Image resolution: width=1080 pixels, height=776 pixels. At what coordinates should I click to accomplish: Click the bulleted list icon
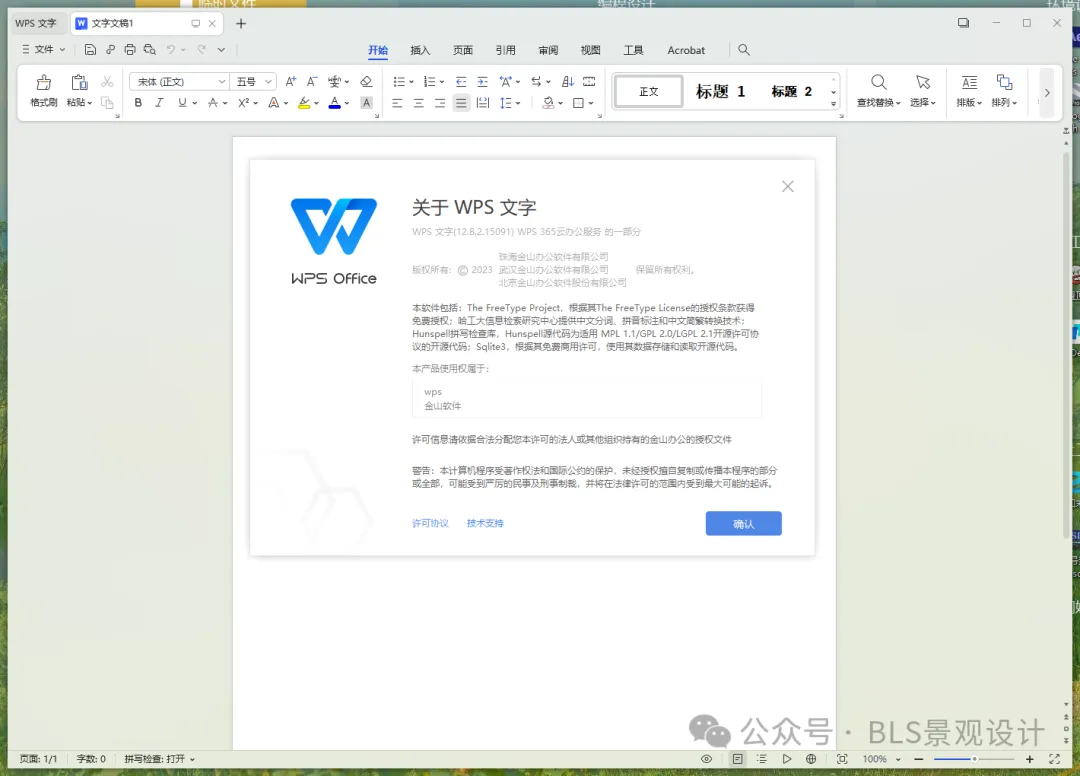399,81
